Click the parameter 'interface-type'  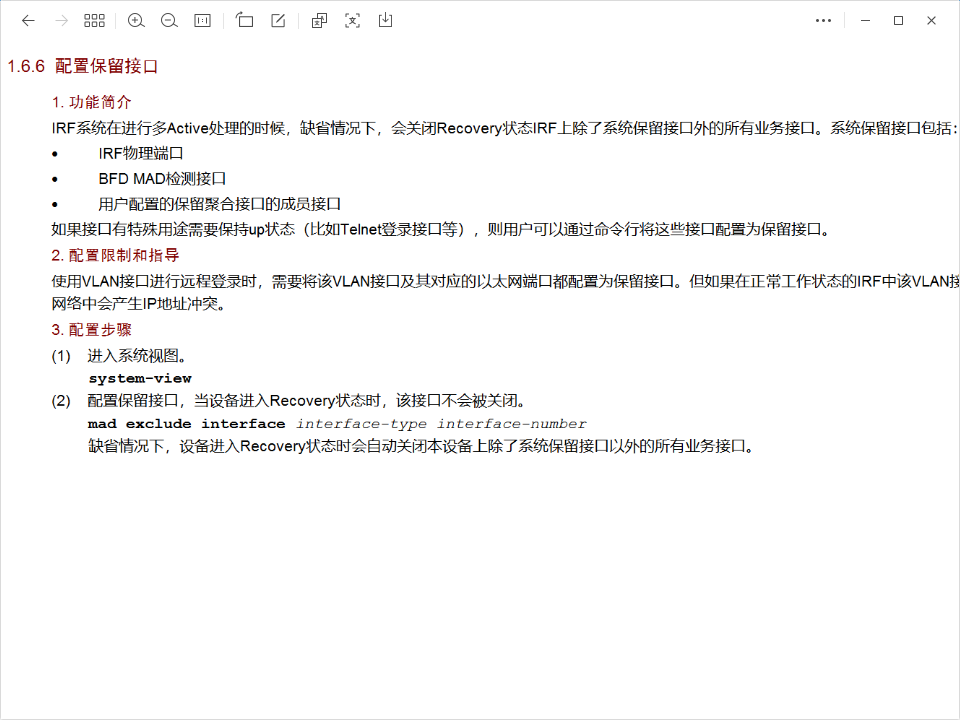click(x=361, y=424)
